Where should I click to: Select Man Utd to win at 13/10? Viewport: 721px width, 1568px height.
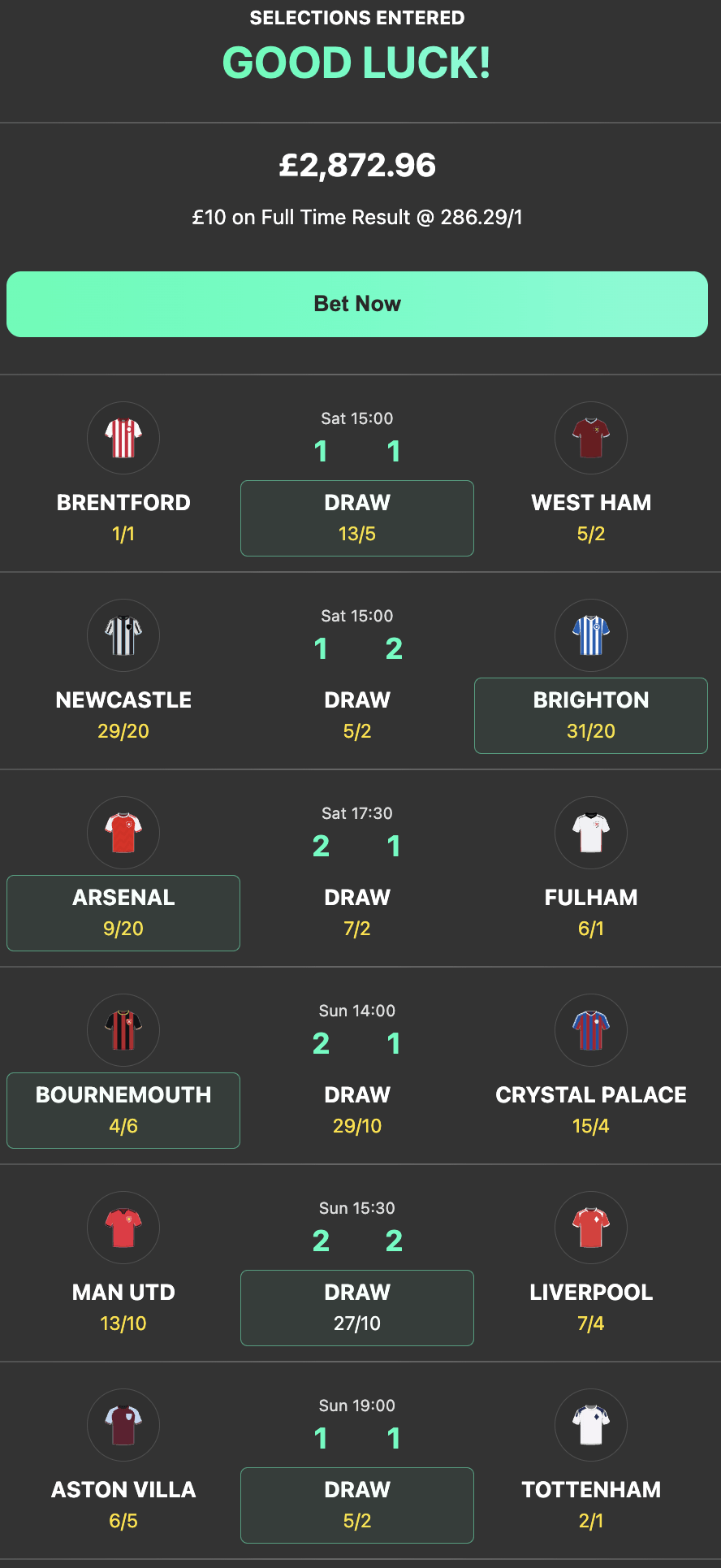pos(123,1307)
